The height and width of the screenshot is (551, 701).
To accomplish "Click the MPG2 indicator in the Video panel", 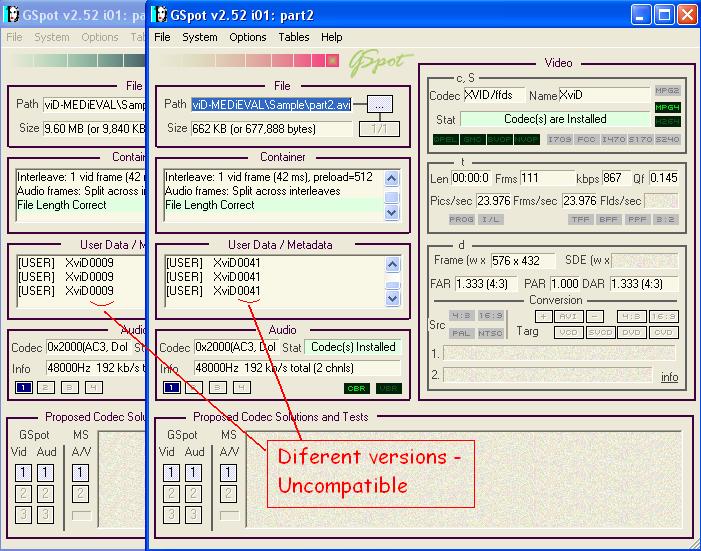I will pos(667,91).
